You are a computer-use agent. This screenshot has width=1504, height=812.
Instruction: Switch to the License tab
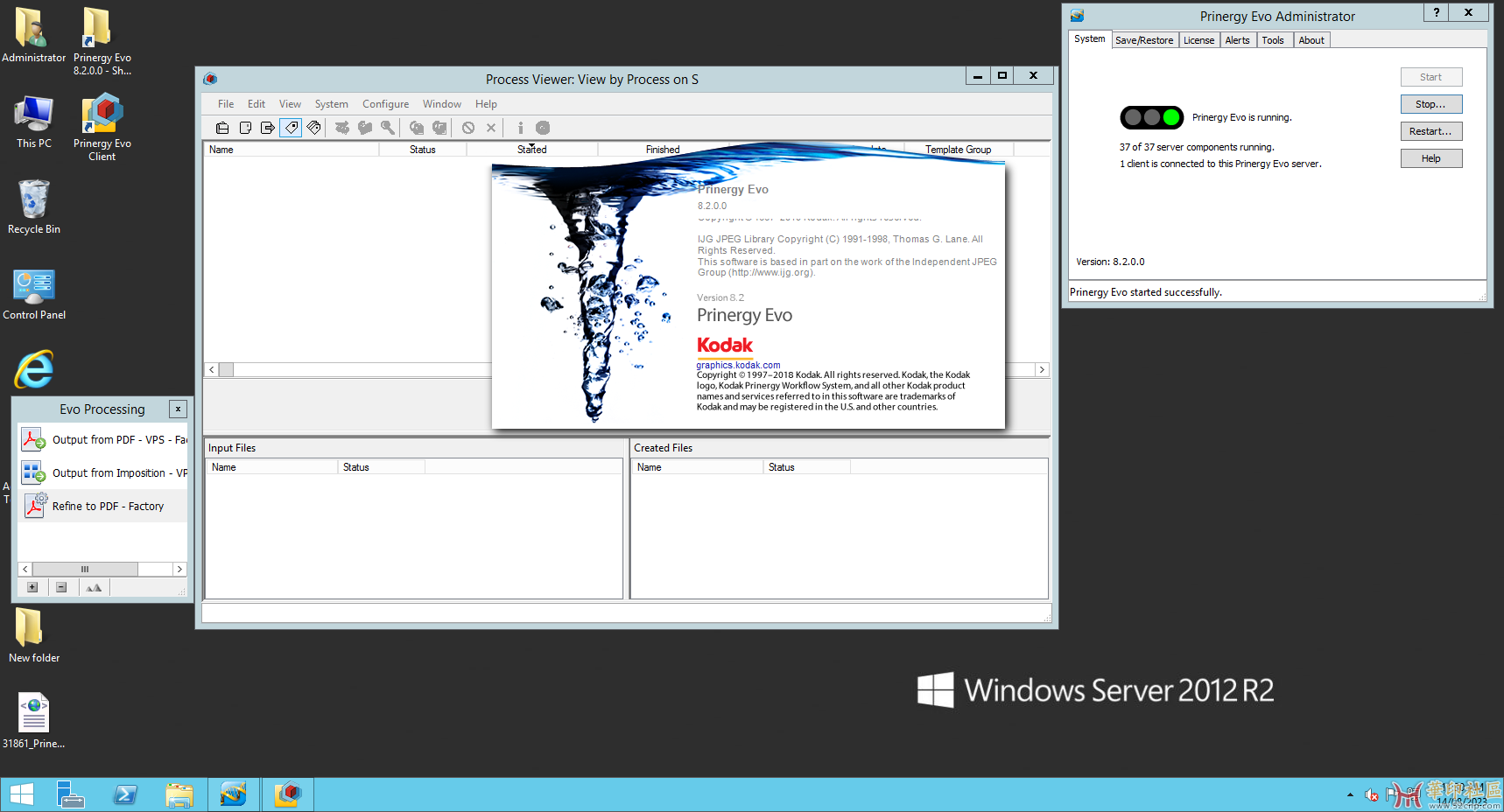pyautogui.click(x=1198, y=40)
